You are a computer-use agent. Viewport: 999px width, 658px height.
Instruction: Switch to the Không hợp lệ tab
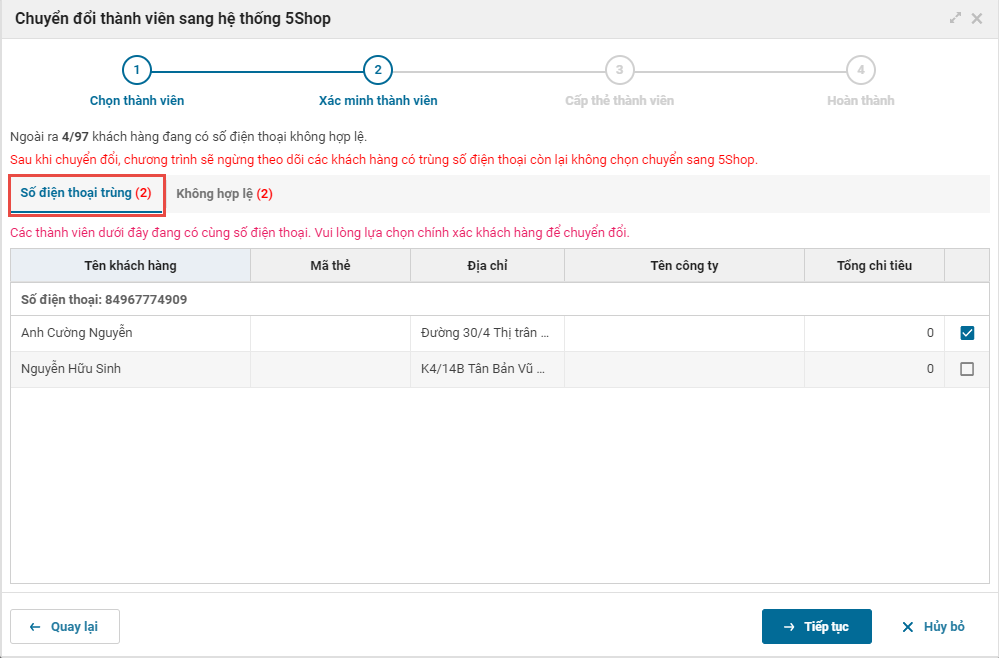pyautogui.click(x=224, y=193)
